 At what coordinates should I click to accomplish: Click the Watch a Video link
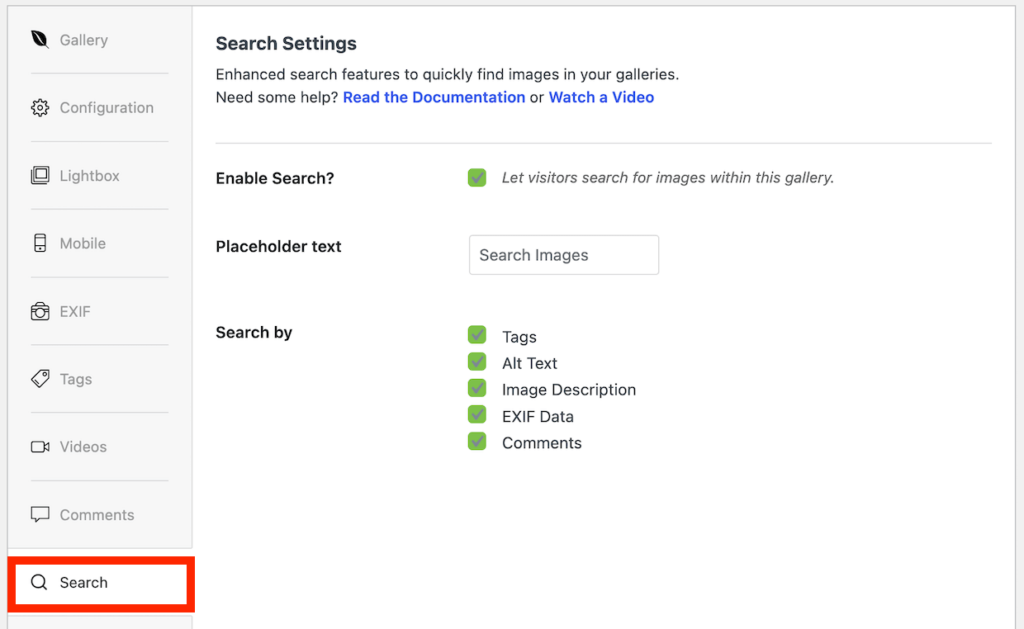[x=601, y=97]
